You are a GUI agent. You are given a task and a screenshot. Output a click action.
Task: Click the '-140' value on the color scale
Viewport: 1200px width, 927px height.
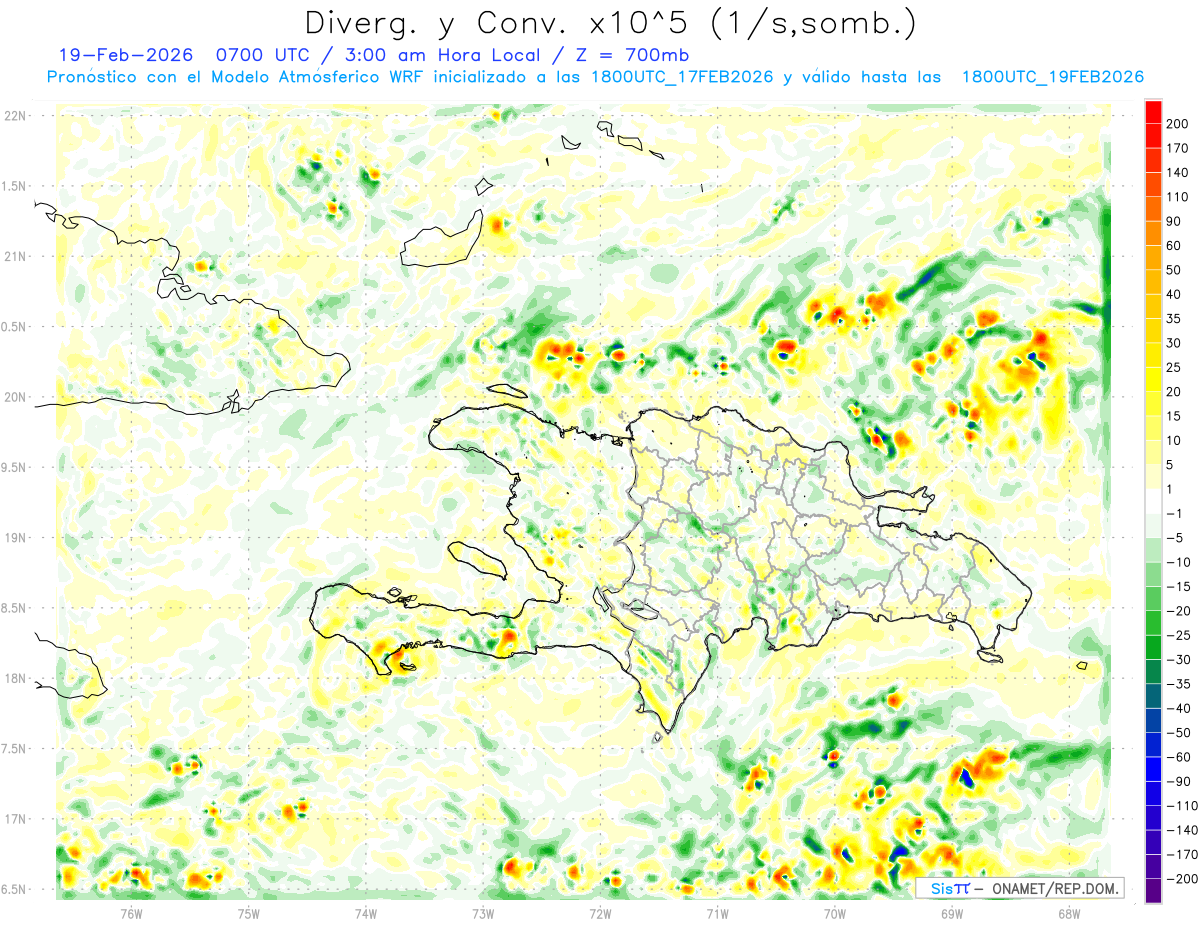pos(1181,830)
